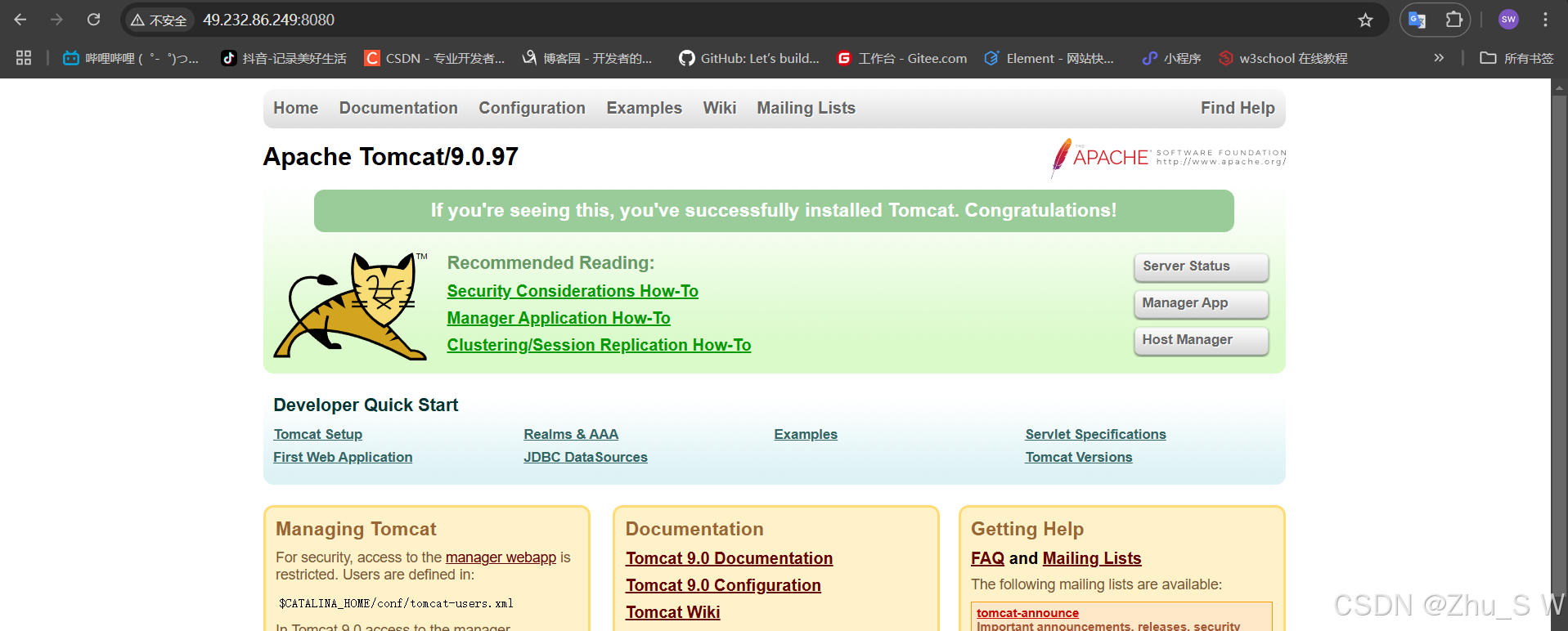
Task: Click the Server Status button
Action: click(1201, 266)
